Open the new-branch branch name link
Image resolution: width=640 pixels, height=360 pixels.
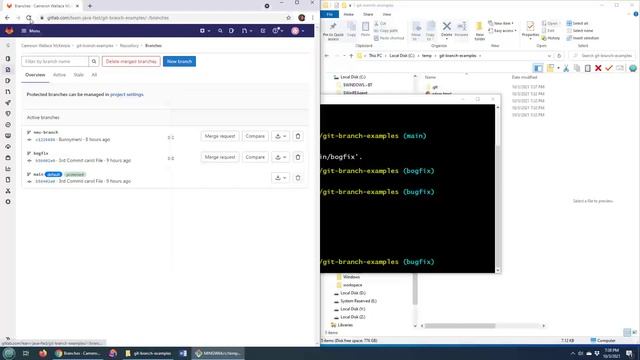46,133
